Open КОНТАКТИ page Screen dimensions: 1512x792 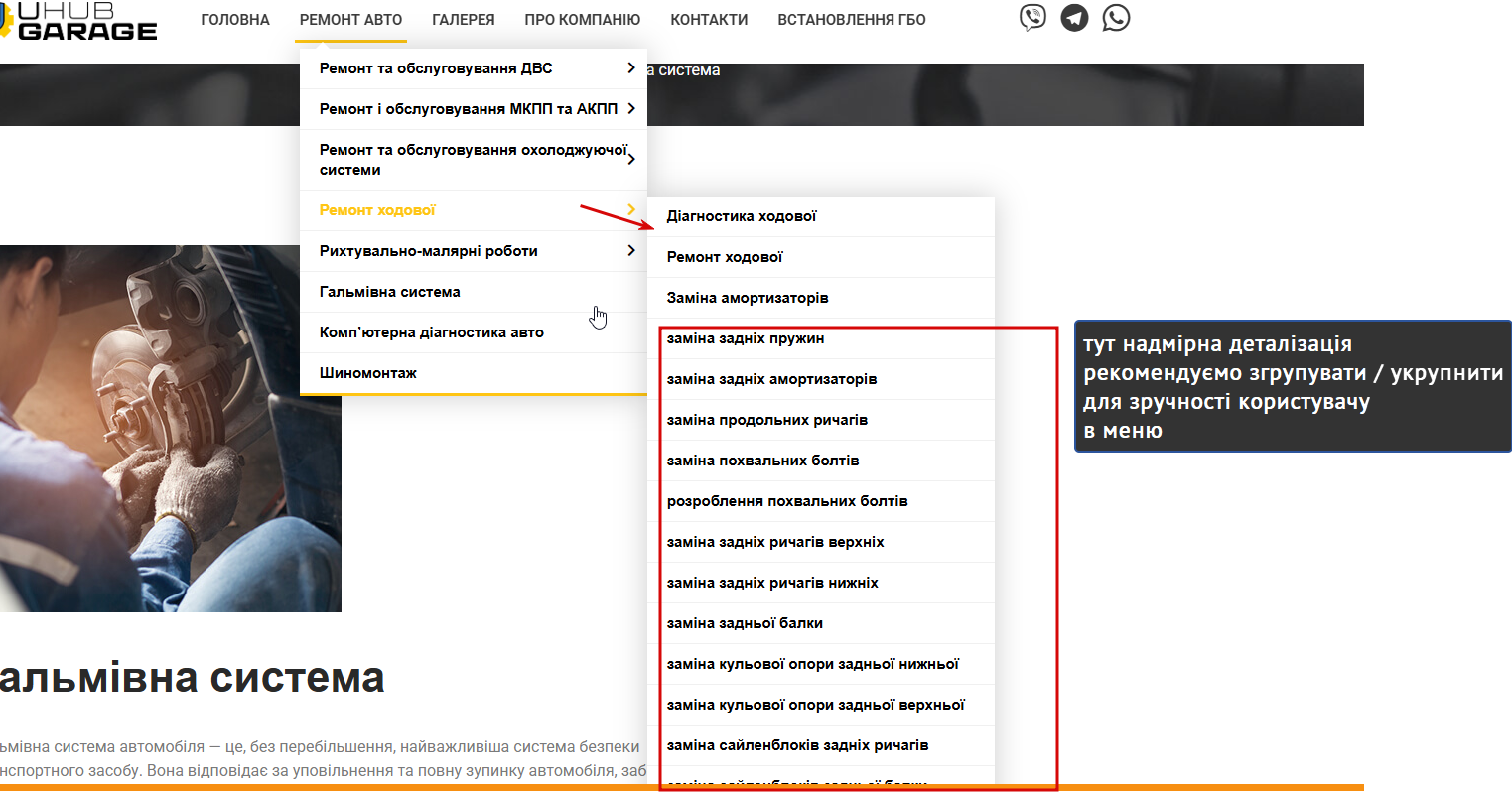709,20
